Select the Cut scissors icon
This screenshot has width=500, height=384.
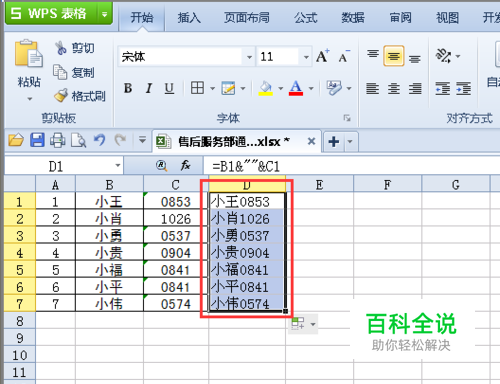coord(61,48)
